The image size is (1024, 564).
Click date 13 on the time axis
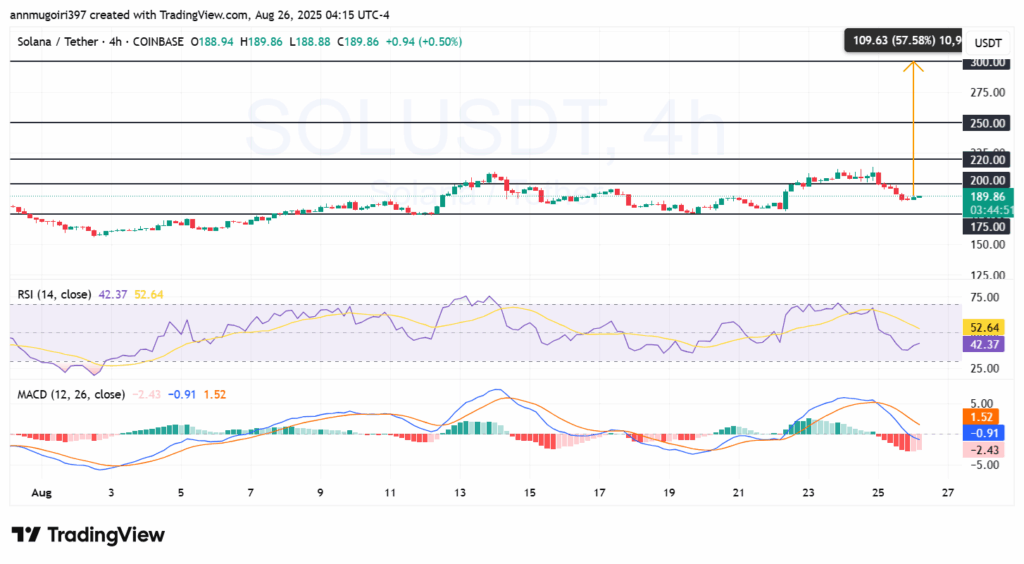(x=460, y=493)
